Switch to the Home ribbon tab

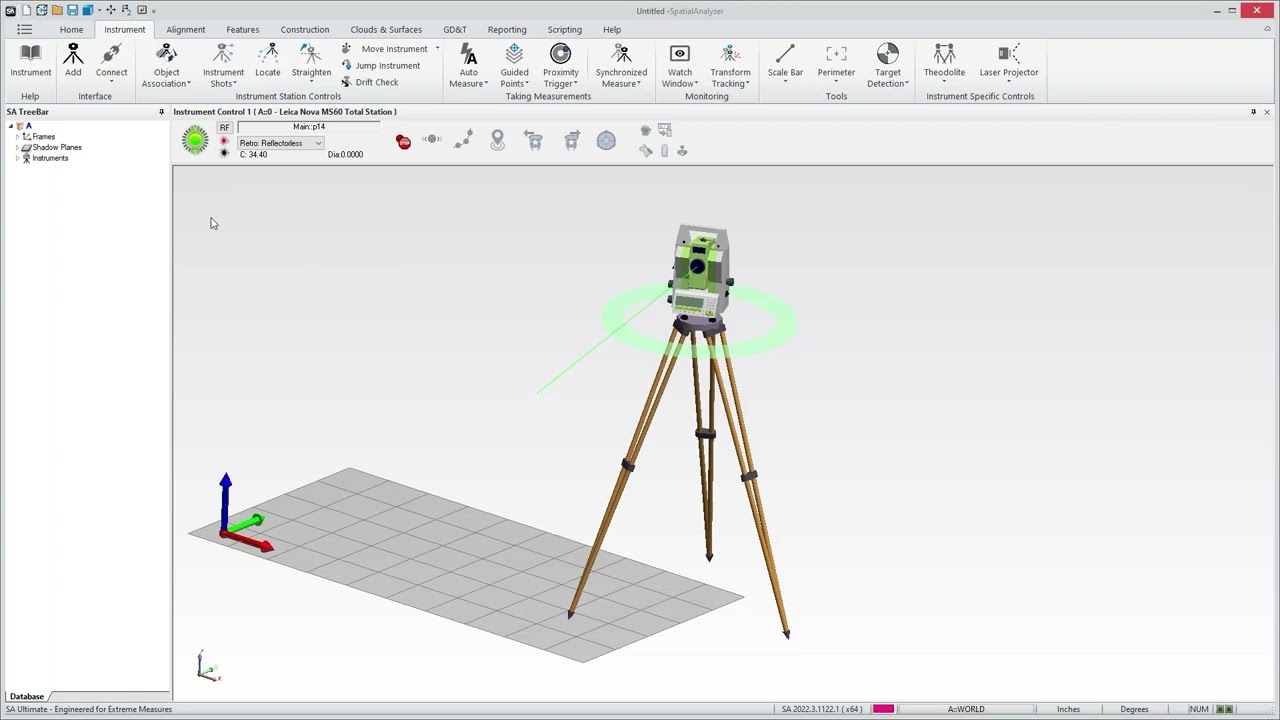(71, 29)
